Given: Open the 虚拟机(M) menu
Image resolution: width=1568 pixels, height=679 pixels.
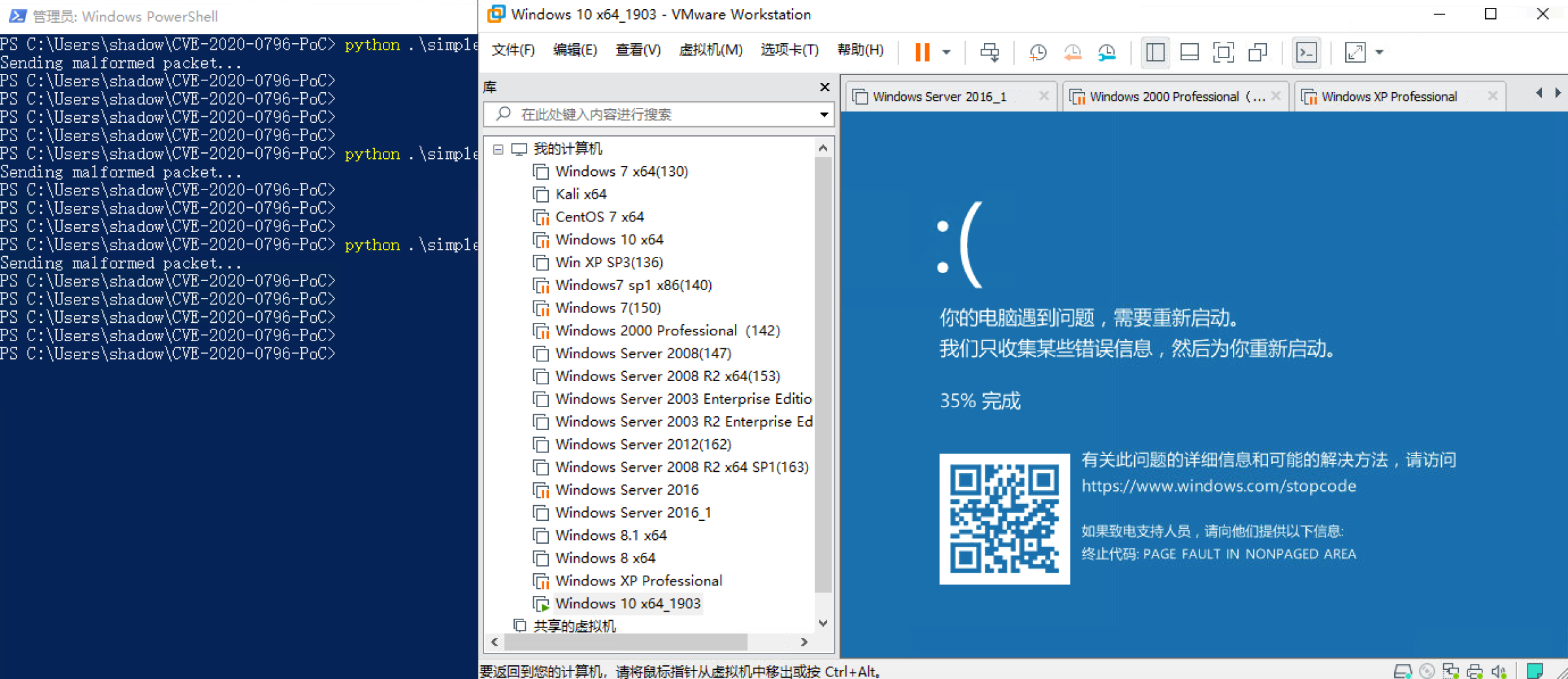Looking at the screenshot, I should point(710,50).
